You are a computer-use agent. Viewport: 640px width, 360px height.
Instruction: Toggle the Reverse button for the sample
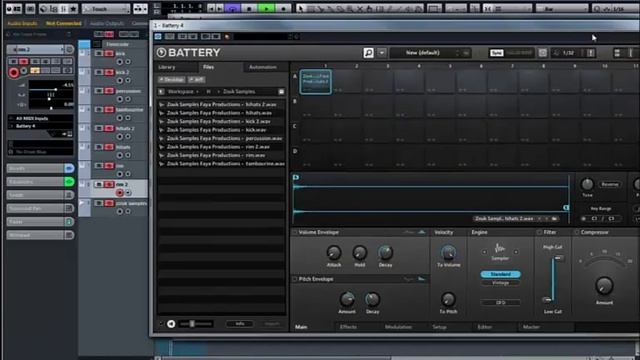[x=609, y=184]
